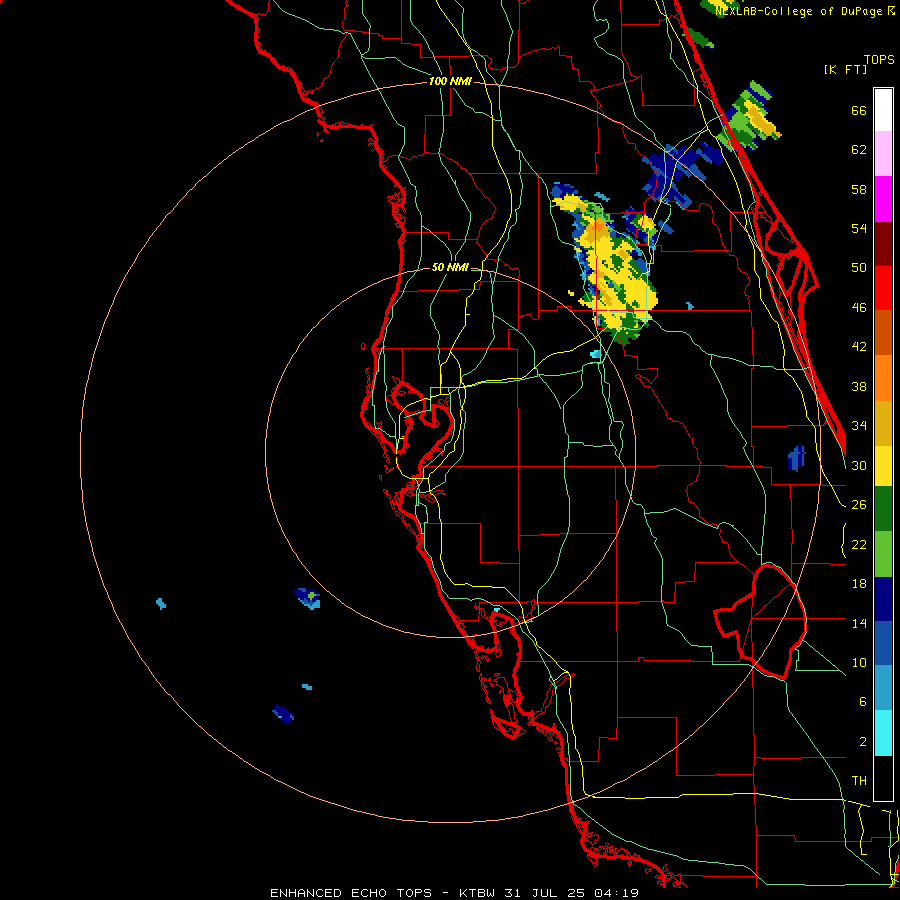The image size is (900, 900).
Task: Click the "46" legend value
Action: tap(859, 308)
